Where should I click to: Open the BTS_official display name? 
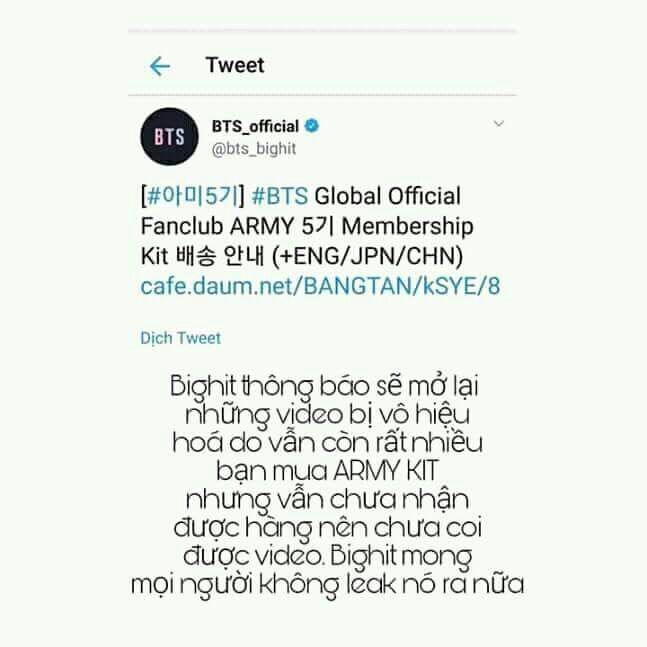255,127
